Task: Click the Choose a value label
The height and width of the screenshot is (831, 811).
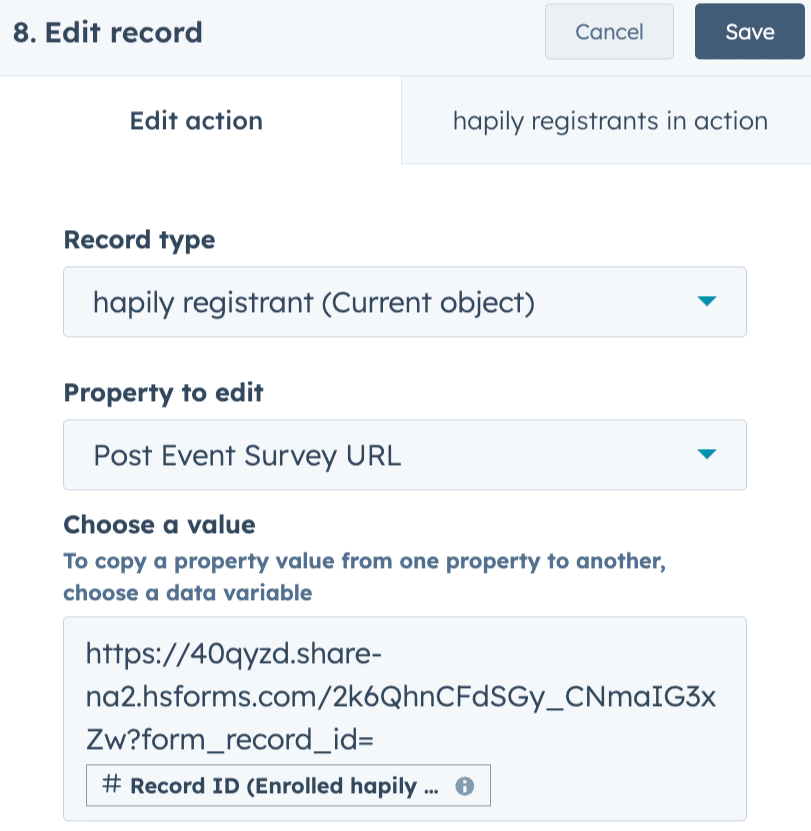Action: tap(159, 525)
